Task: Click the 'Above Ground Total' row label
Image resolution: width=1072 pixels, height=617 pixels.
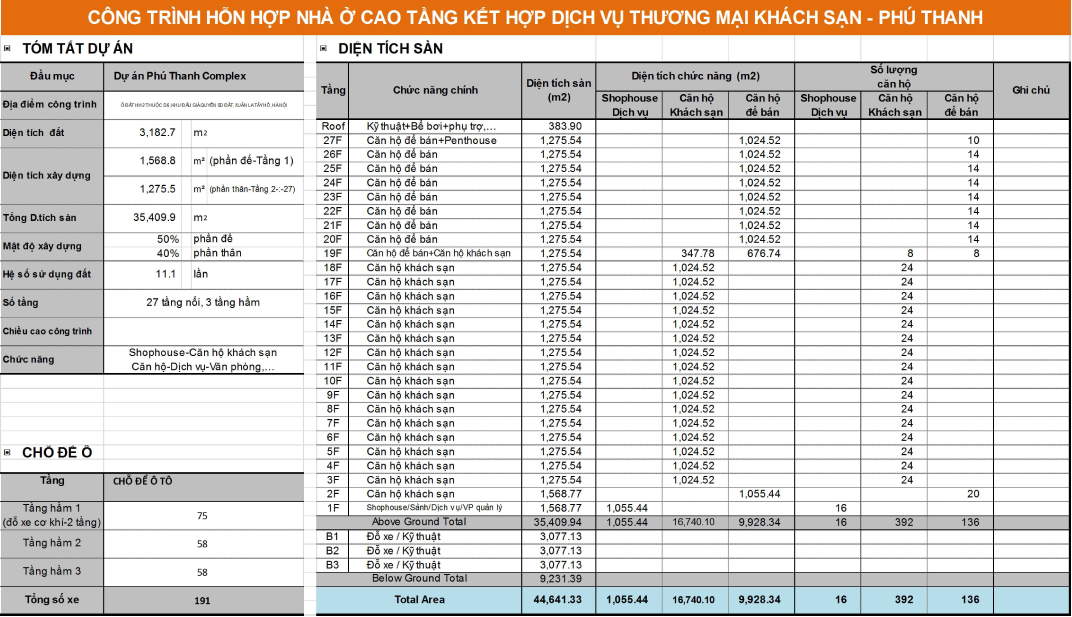Action: click(x=419, y=521)
